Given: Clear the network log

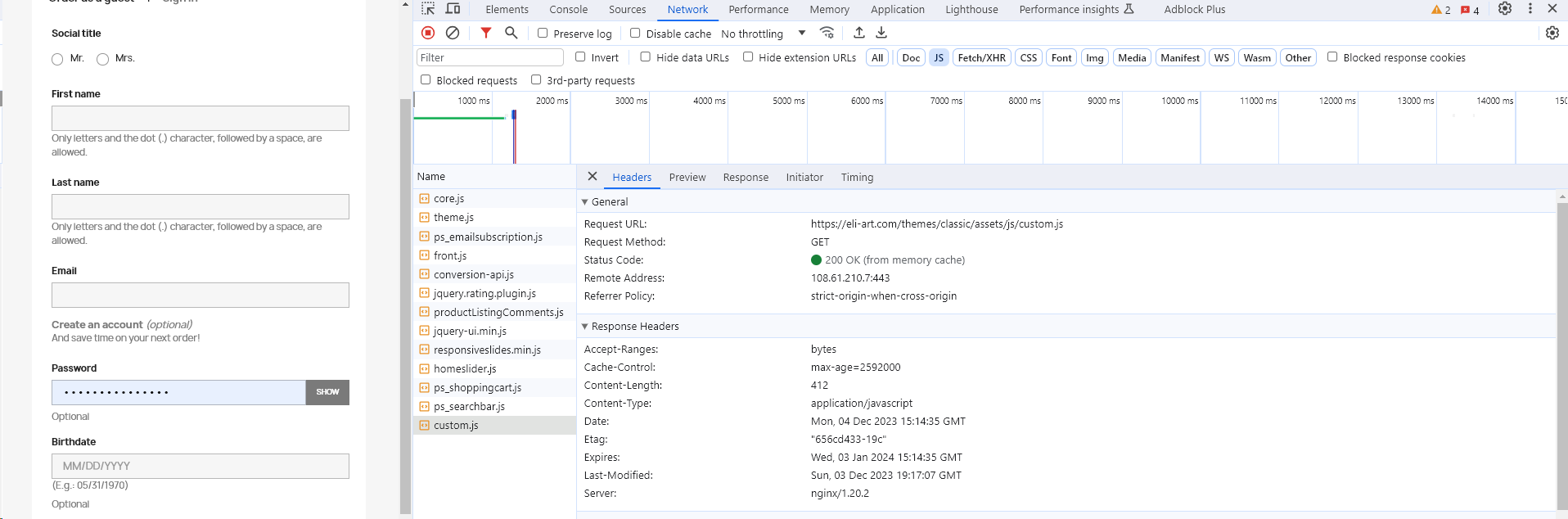Looking at the screenshot, I should coord(453,33).
